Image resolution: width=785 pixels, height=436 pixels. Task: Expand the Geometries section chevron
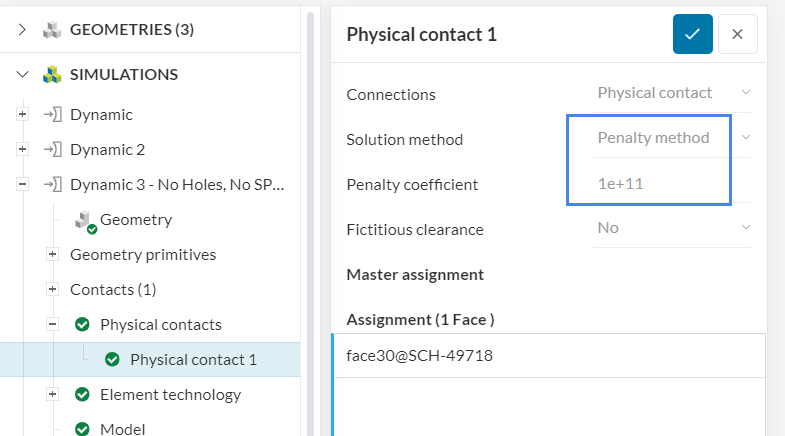[22, 30]
